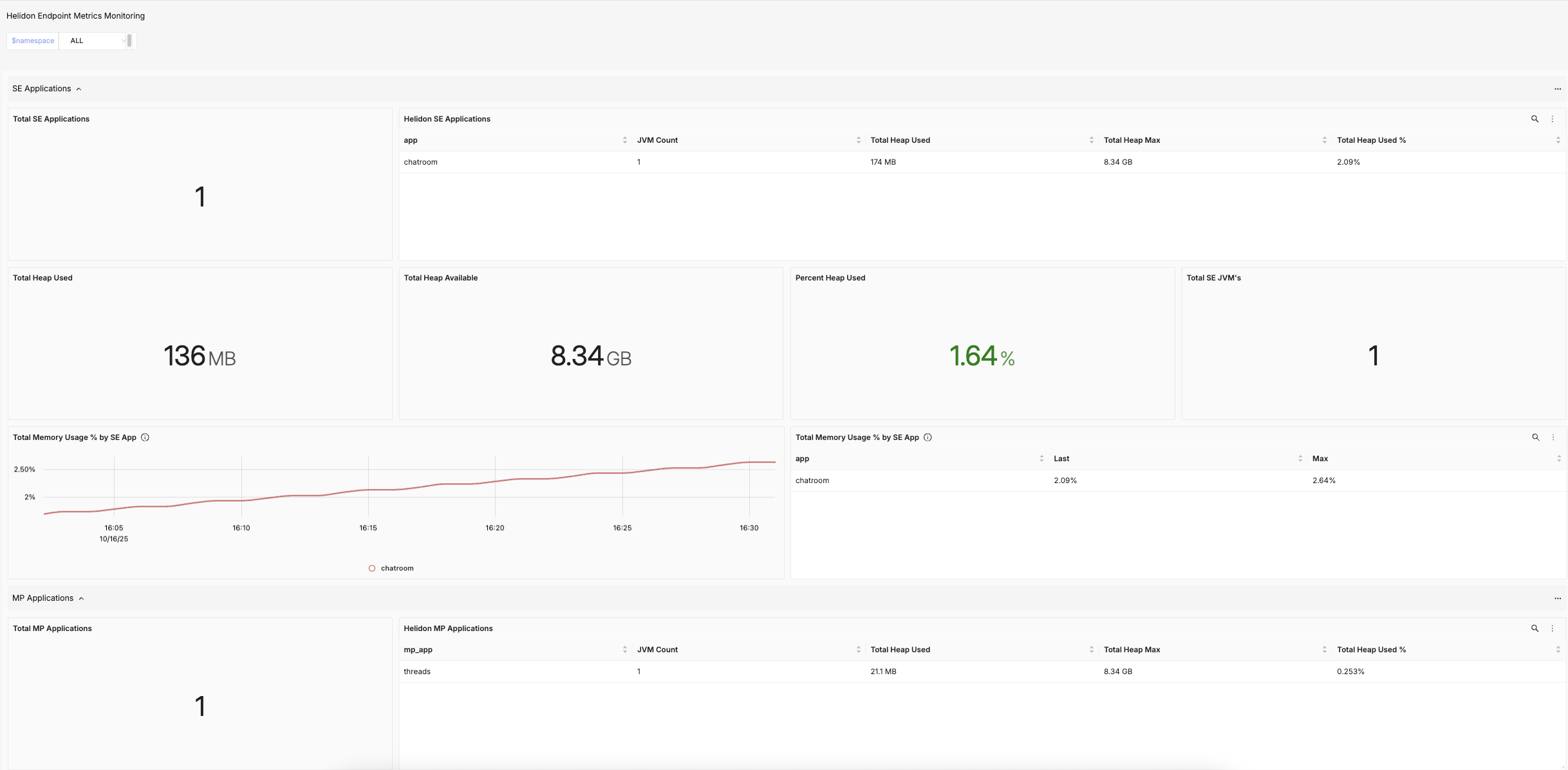Viewport: 1568px width, 770px height.
Task: Click the Helidon Endpoint Metrics Monitoring dashboard title
Action: point(75,15)
